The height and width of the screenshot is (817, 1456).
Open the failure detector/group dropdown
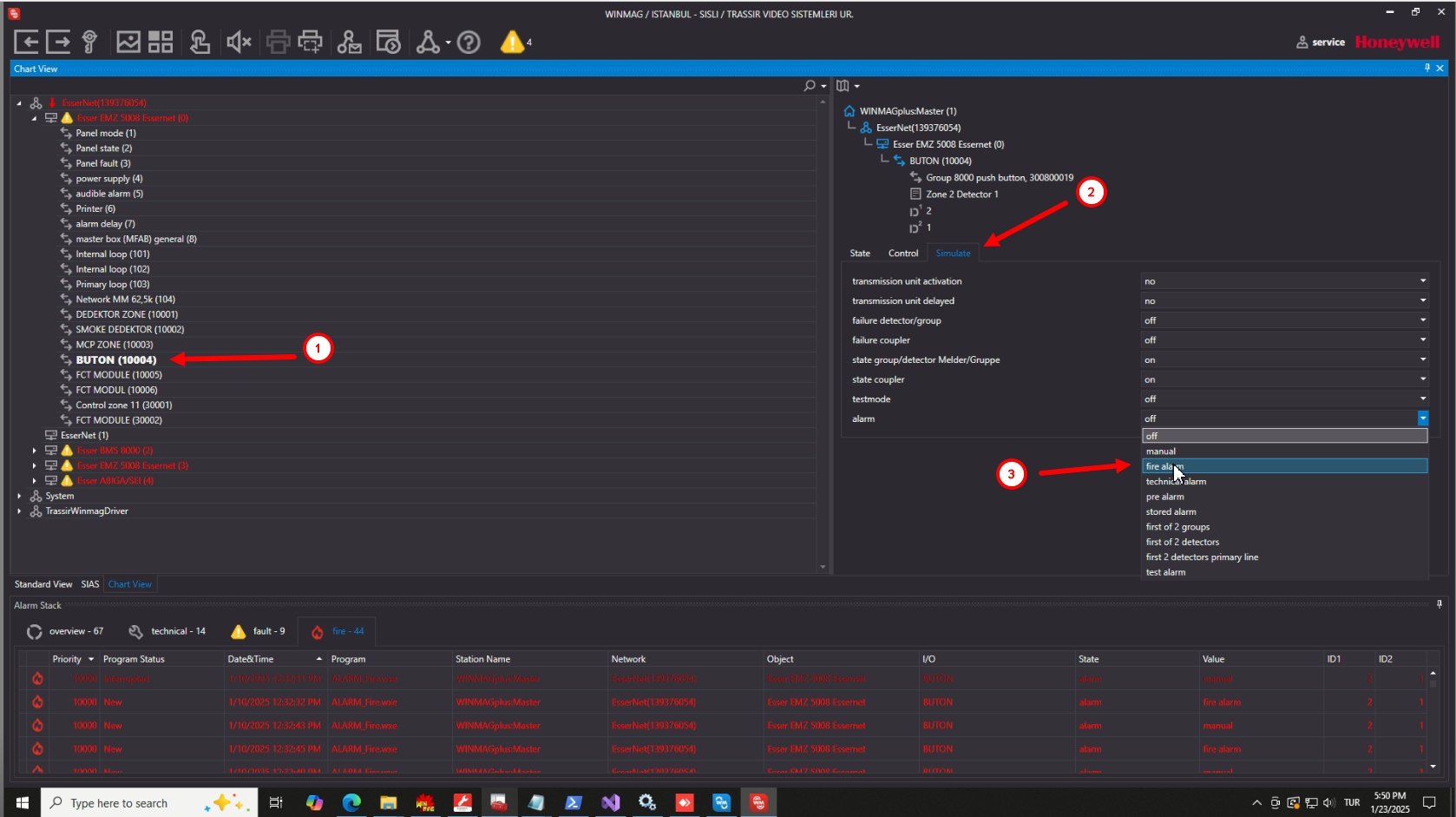point(1284,320)
